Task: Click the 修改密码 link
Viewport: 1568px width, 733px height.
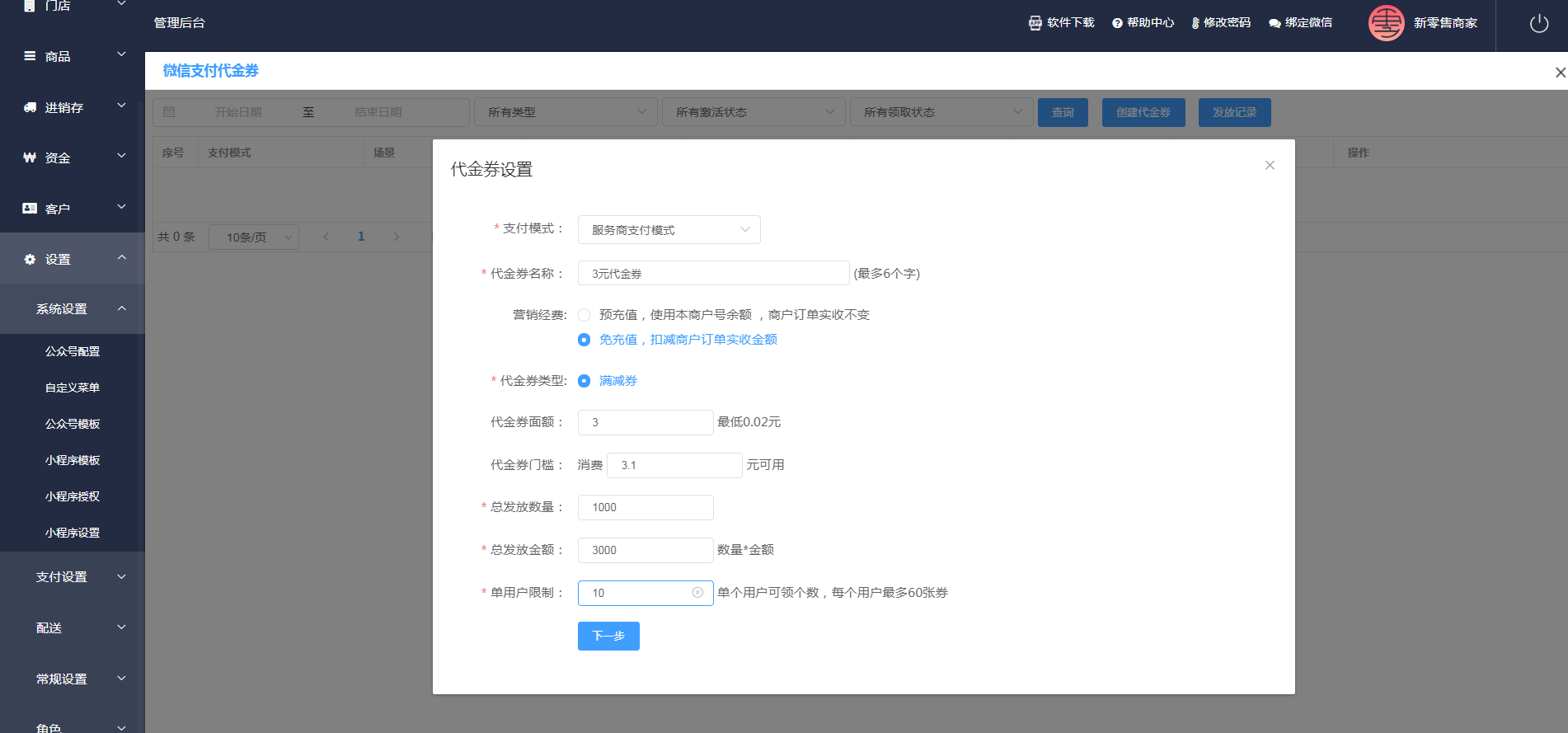Action: (1227, 23)
